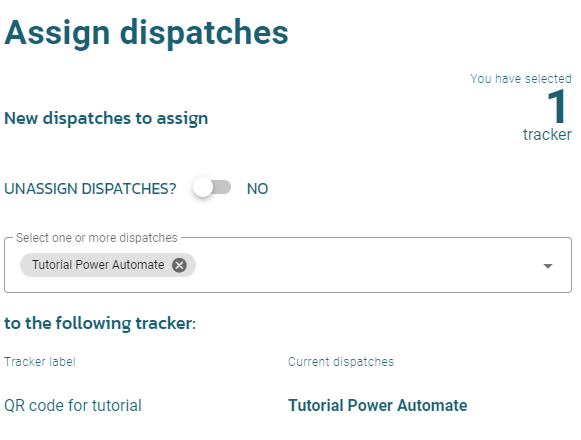Click the Tracker label column header
This screenshot has height=440, width=581.
pos(40,362)
